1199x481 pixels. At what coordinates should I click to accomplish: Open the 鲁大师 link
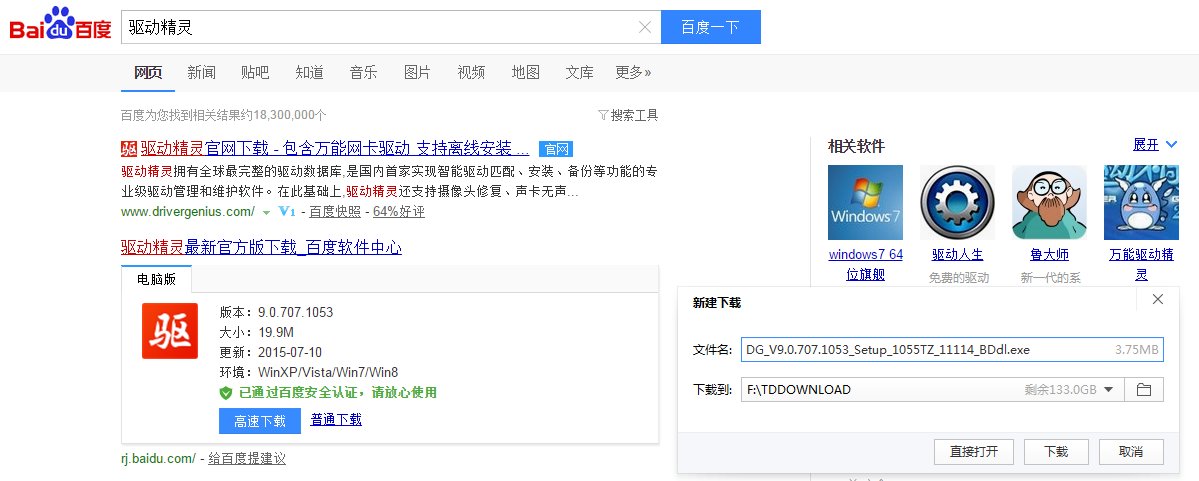tap(1049, 255)
